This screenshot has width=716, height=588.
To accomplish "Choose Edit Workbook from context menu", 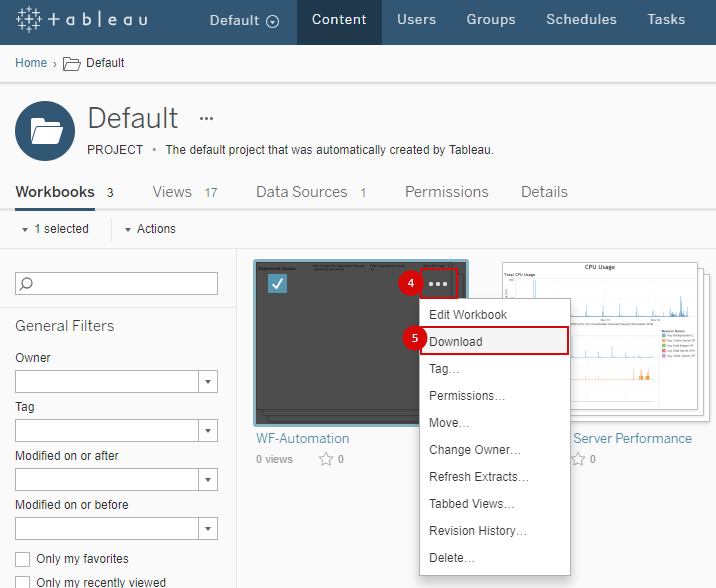I will pos(495,315).
